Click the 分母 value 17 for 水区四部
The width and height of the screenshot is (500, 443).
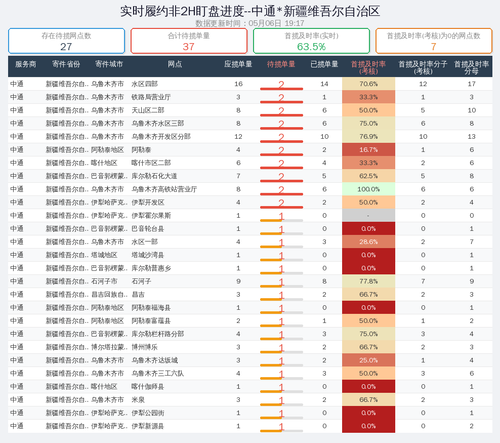(x=471, y=84)
